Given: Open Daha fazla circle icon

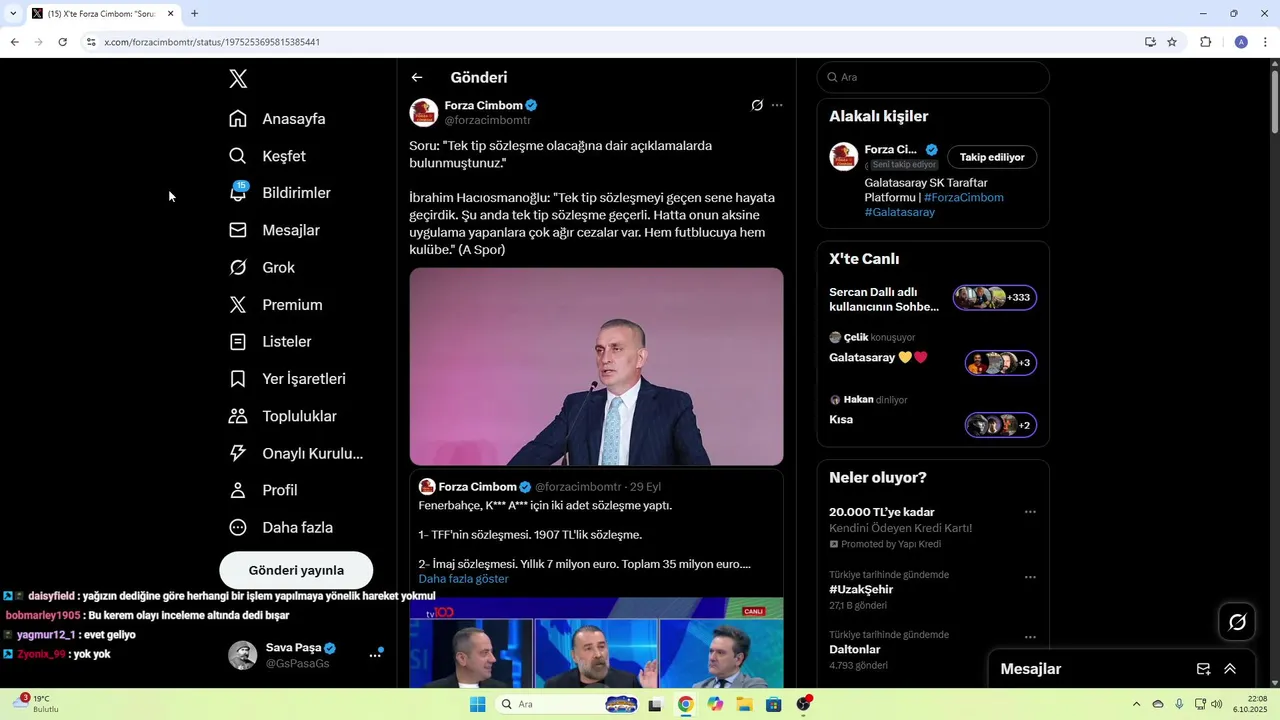Looking at the screenshot, I should point(238,528).
